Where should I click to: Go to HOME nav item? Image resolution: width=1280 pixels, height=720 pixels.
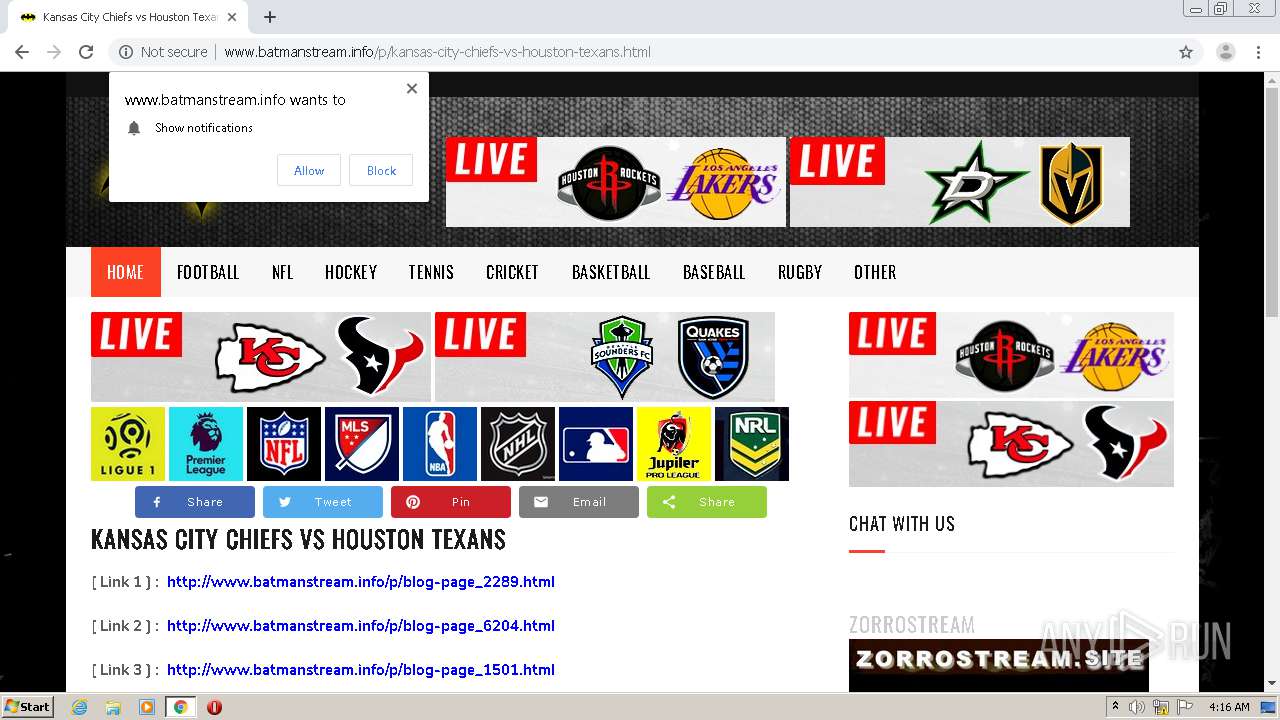point(126,272)
